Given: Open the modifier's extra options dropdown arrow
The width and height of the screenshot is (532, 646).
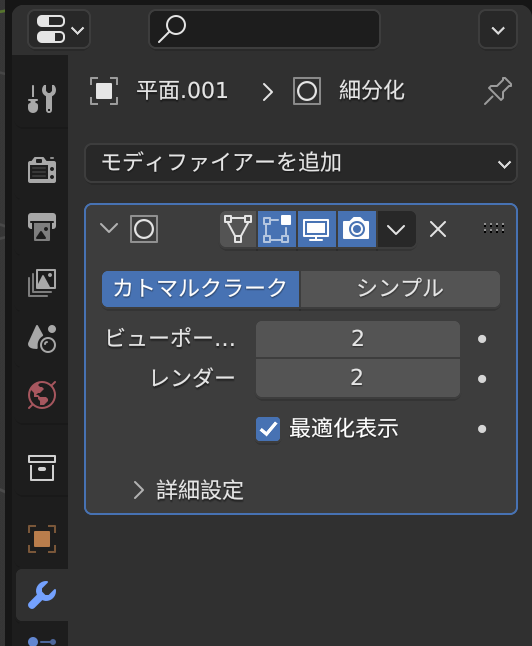Looking at the screenshot, I should click(x=396, y=229).
